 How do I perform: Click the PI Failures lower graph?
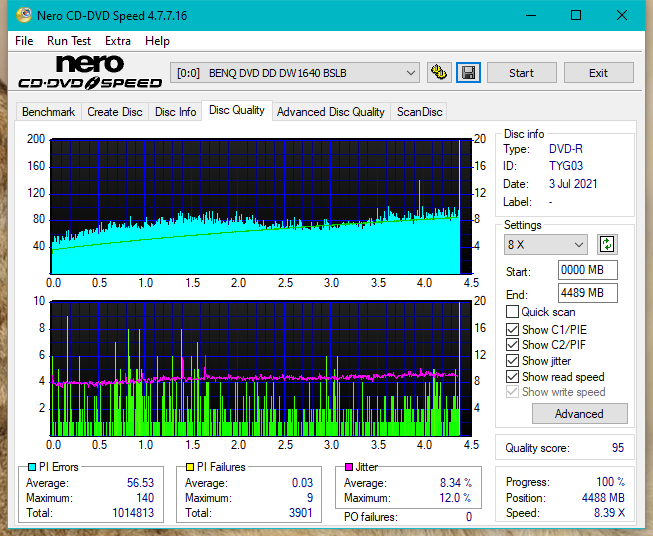click(x=261, y=369)
